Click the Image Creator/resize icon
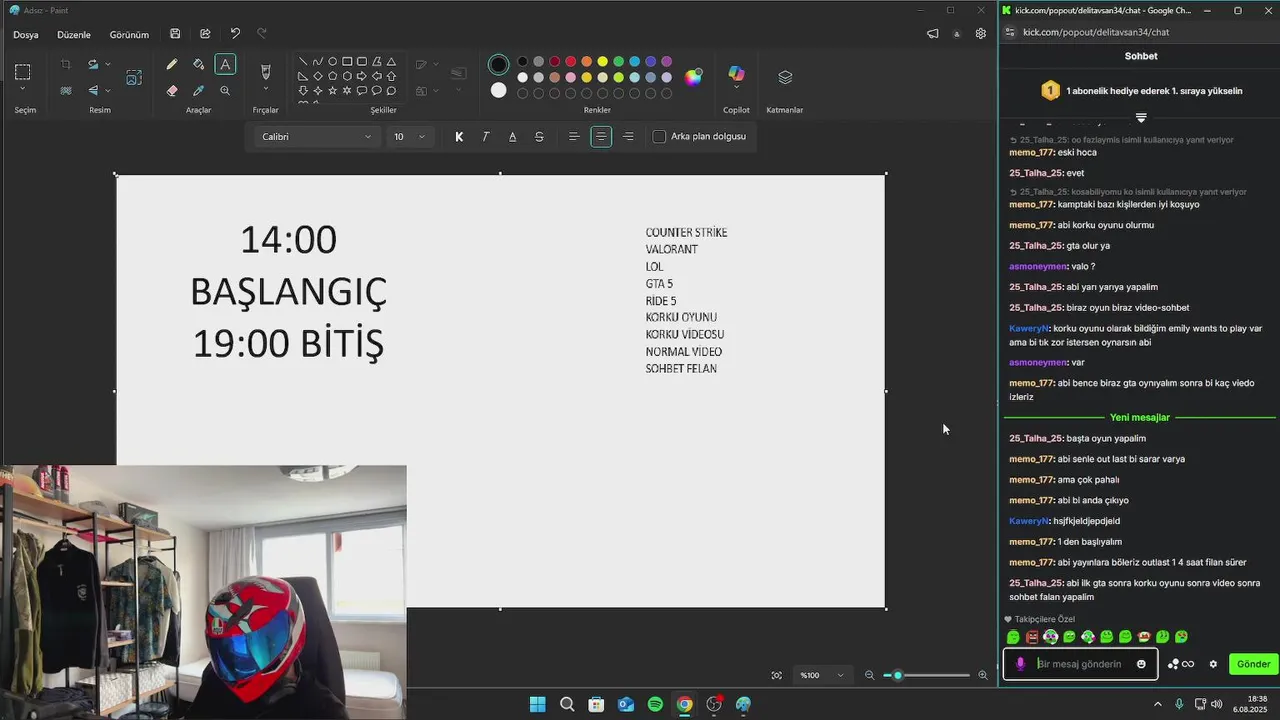Screen dimensions: 1280x720 pos(134,77)
